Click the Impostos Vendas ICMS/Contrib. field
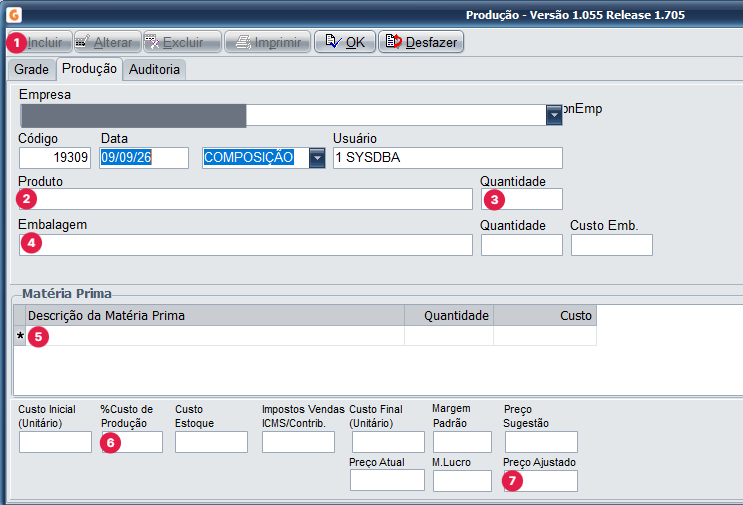Viewport: 743px width, 505px height. [299, 442]
